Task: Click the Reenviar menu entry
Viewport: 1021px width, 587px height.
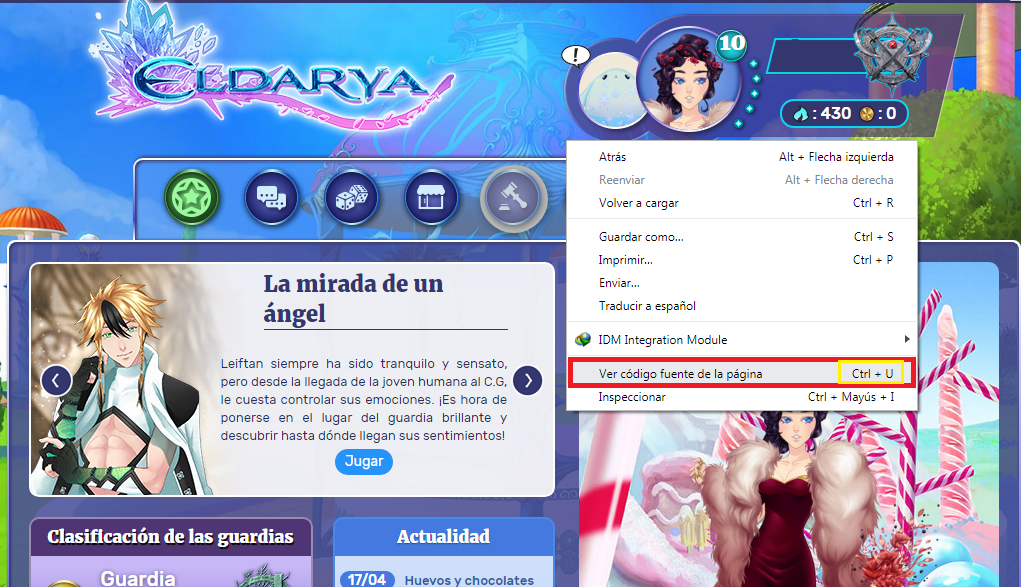Action: pos(742,180)
